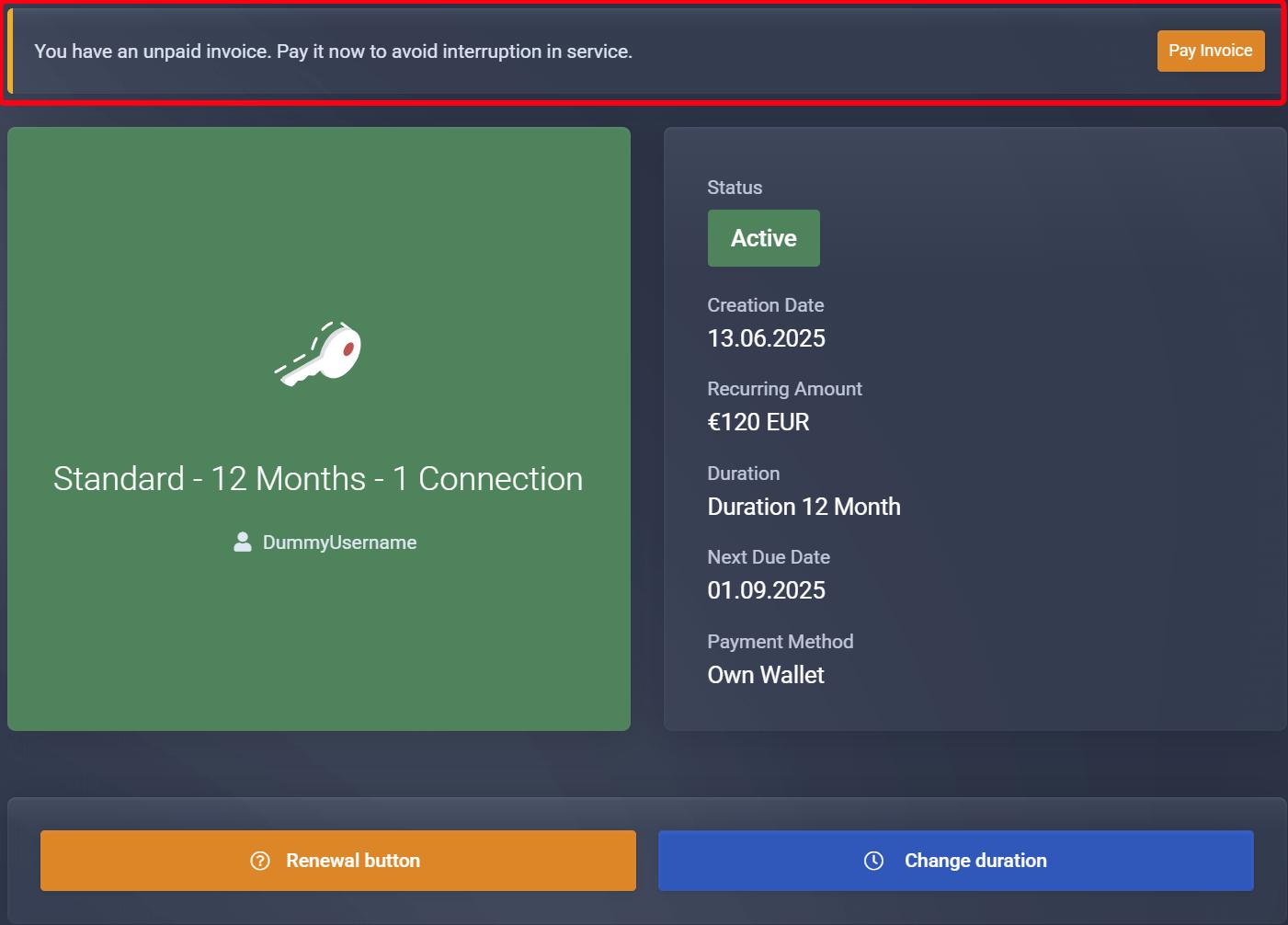The image size is (1288, 925).
Task: Click the Duration 12 Month value
Action: [804, 507]
